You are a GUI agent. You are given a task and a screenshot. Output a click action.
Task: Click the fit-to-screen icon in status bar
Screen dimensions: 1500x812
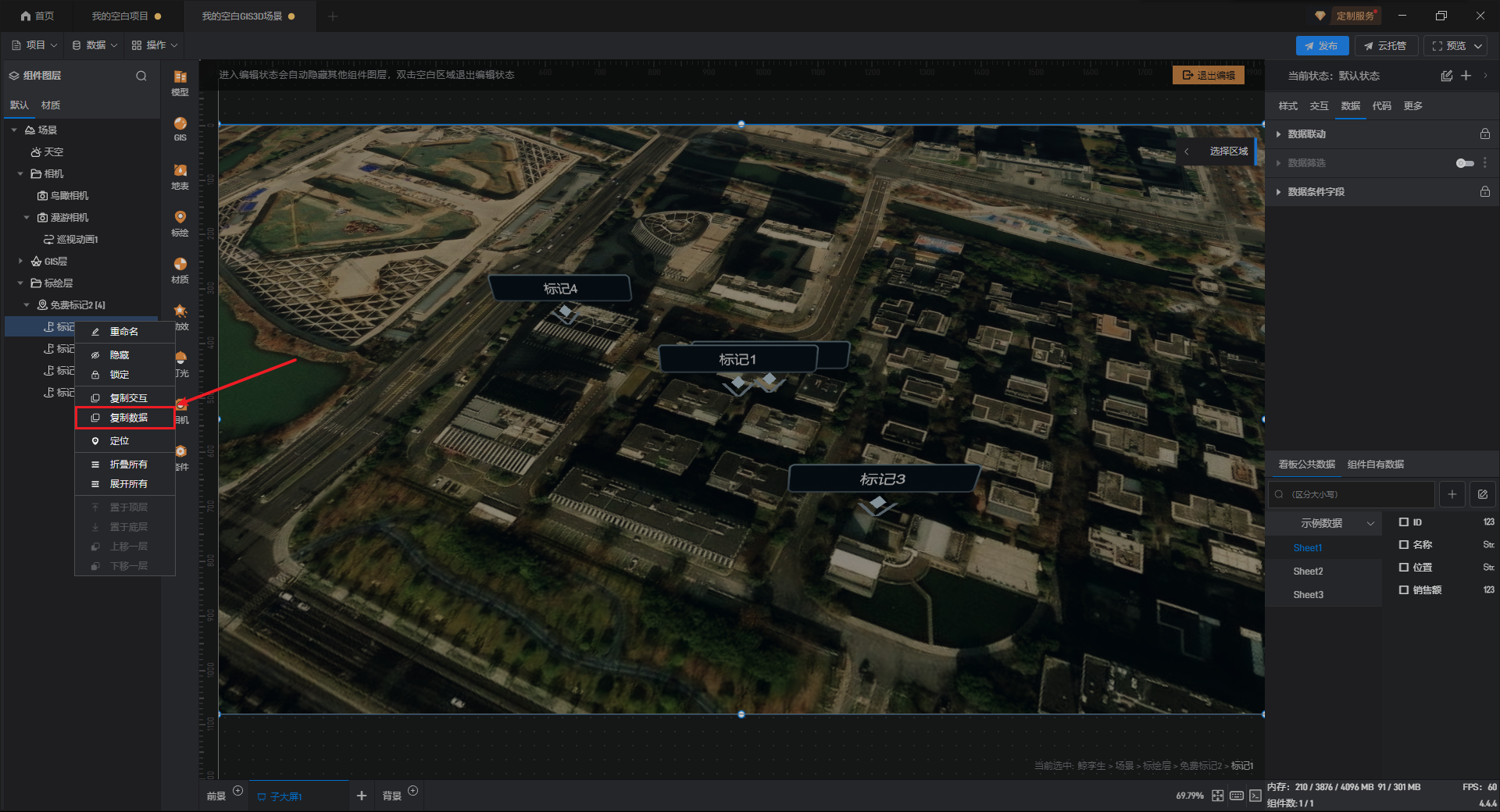point(1218,796)
